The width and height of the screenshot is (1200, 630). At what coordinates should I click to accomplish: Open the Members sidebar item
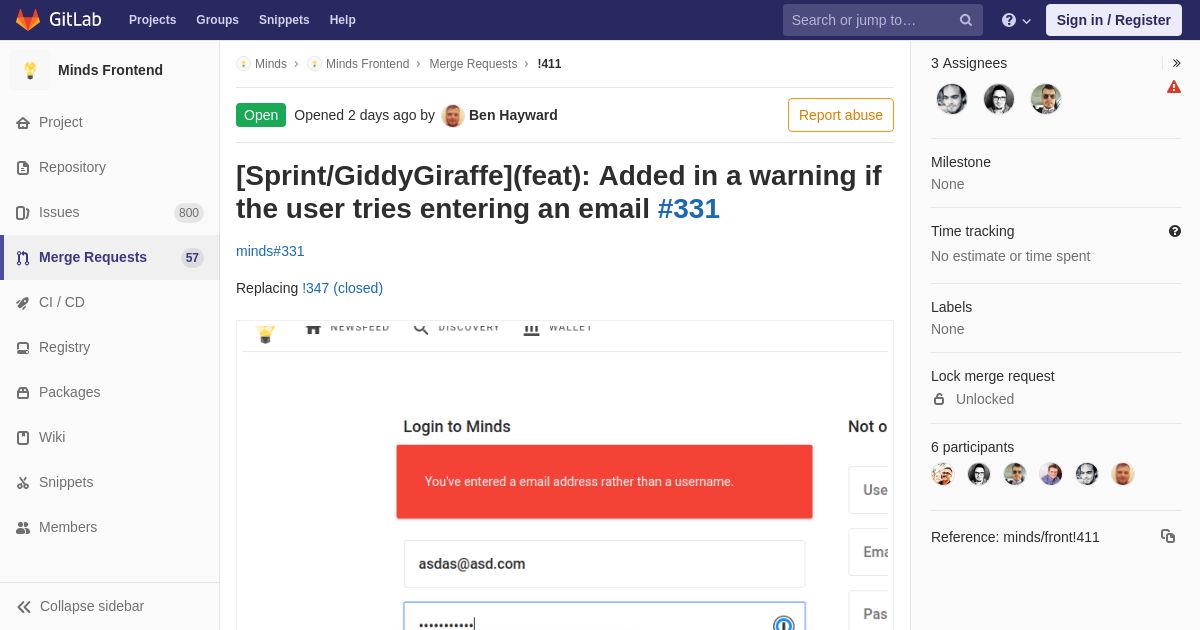[110, 527]
